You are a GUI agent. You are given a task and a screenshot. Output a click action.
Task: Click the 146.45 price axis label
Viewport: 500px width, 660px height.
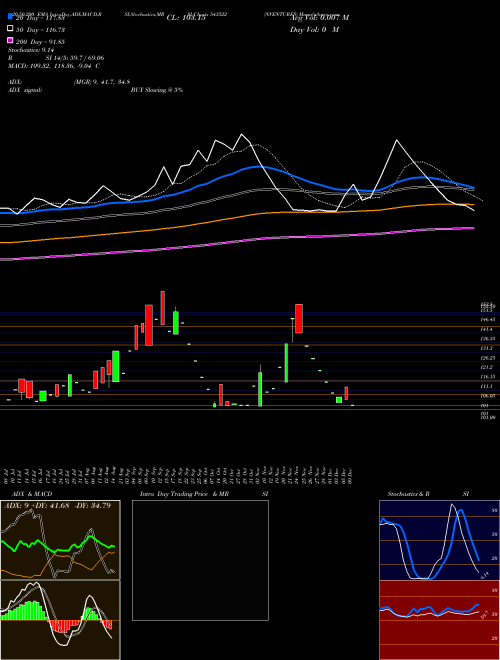tap(487, 320)
